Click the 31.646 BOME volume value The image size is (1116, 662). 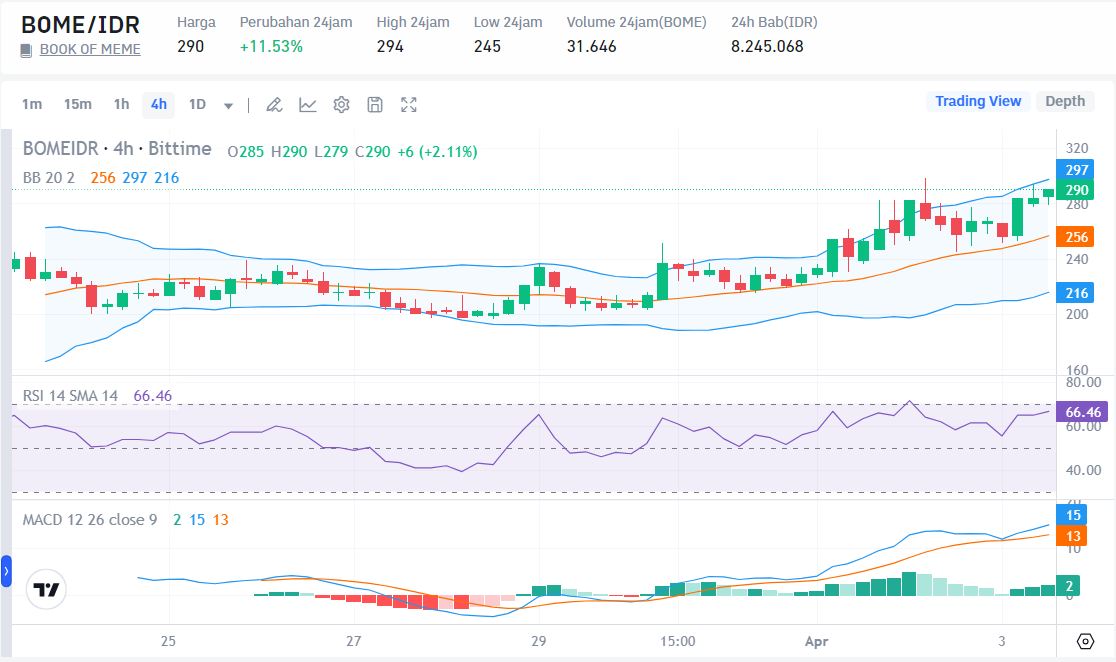pyautogui.click(x=591, y=47)
